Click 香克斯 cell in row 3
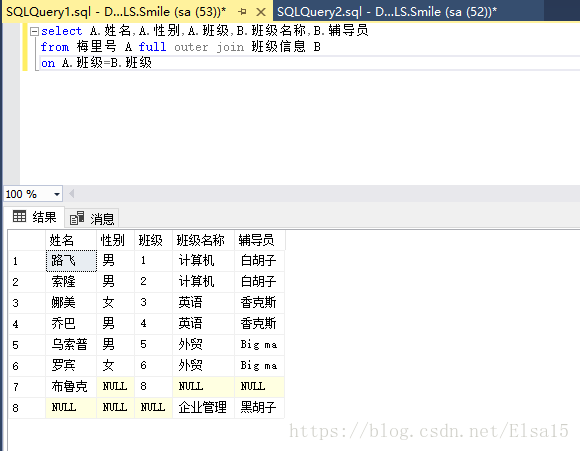The image size is (580, 451). pyautogui.click(x=260, y=303)
